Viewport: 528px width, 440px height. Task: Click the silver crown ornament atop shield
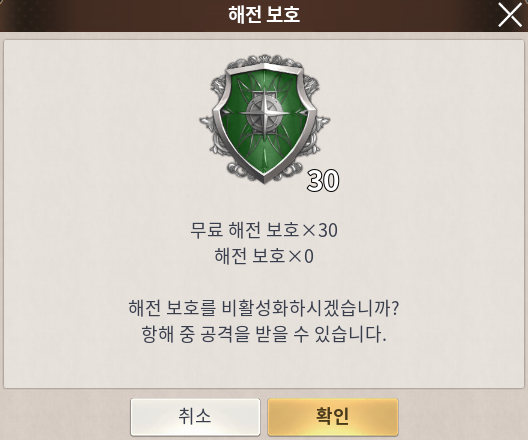[x=265, y=59]
